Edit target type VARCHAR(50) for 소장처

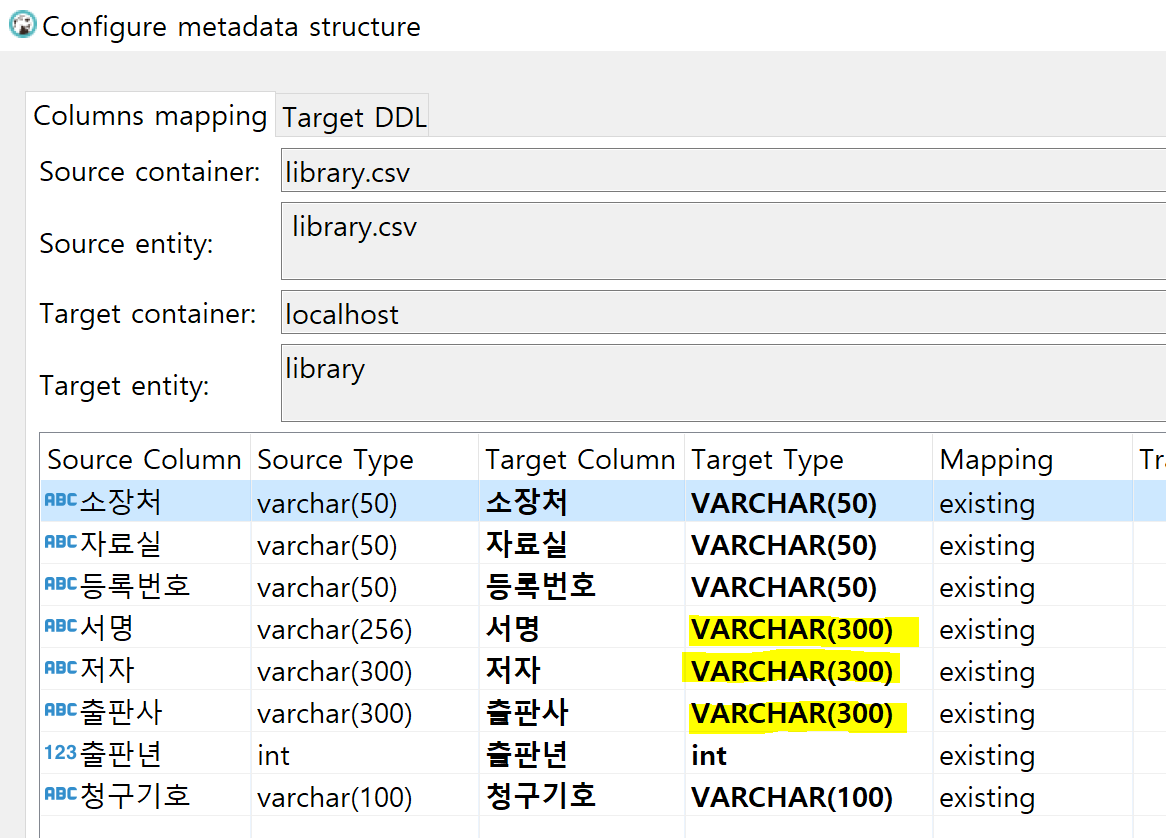click(784, 503)
